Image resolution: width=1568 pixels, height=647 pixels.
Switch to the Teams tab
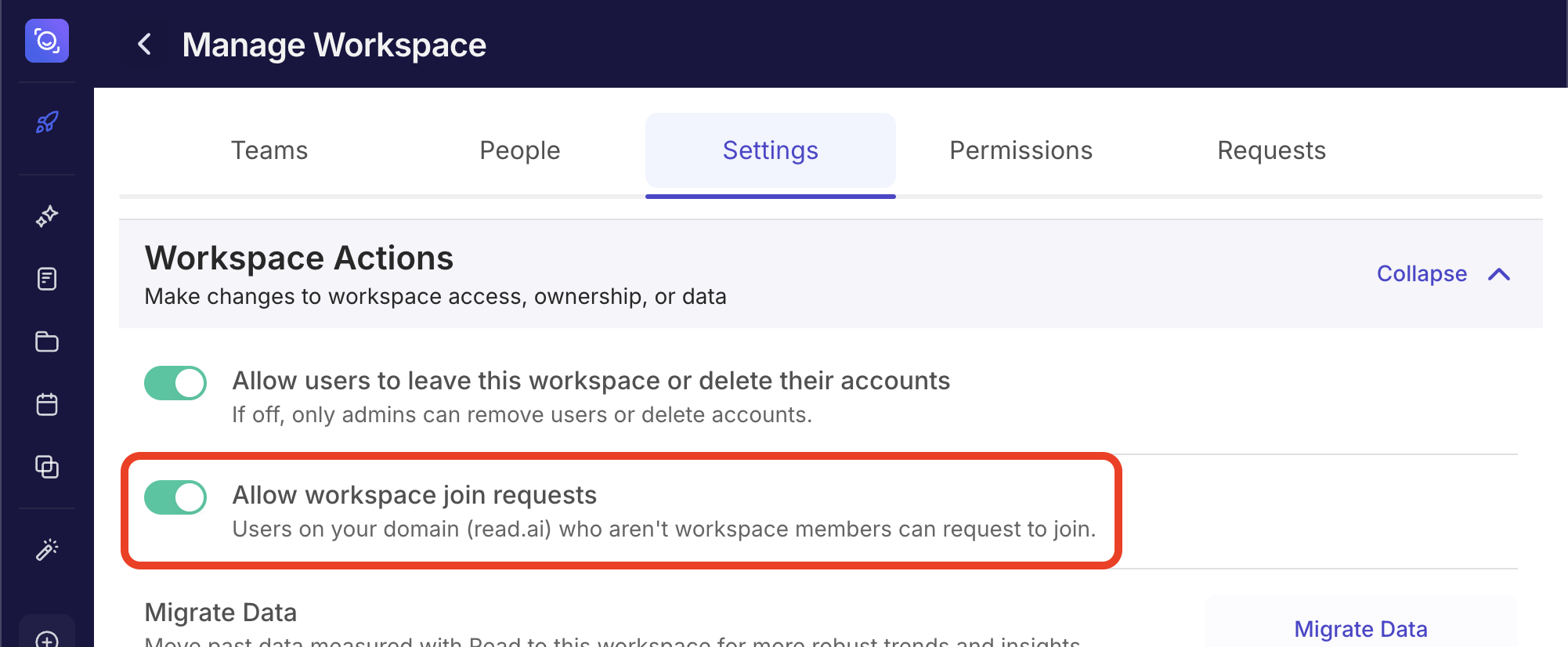point(269,150)
